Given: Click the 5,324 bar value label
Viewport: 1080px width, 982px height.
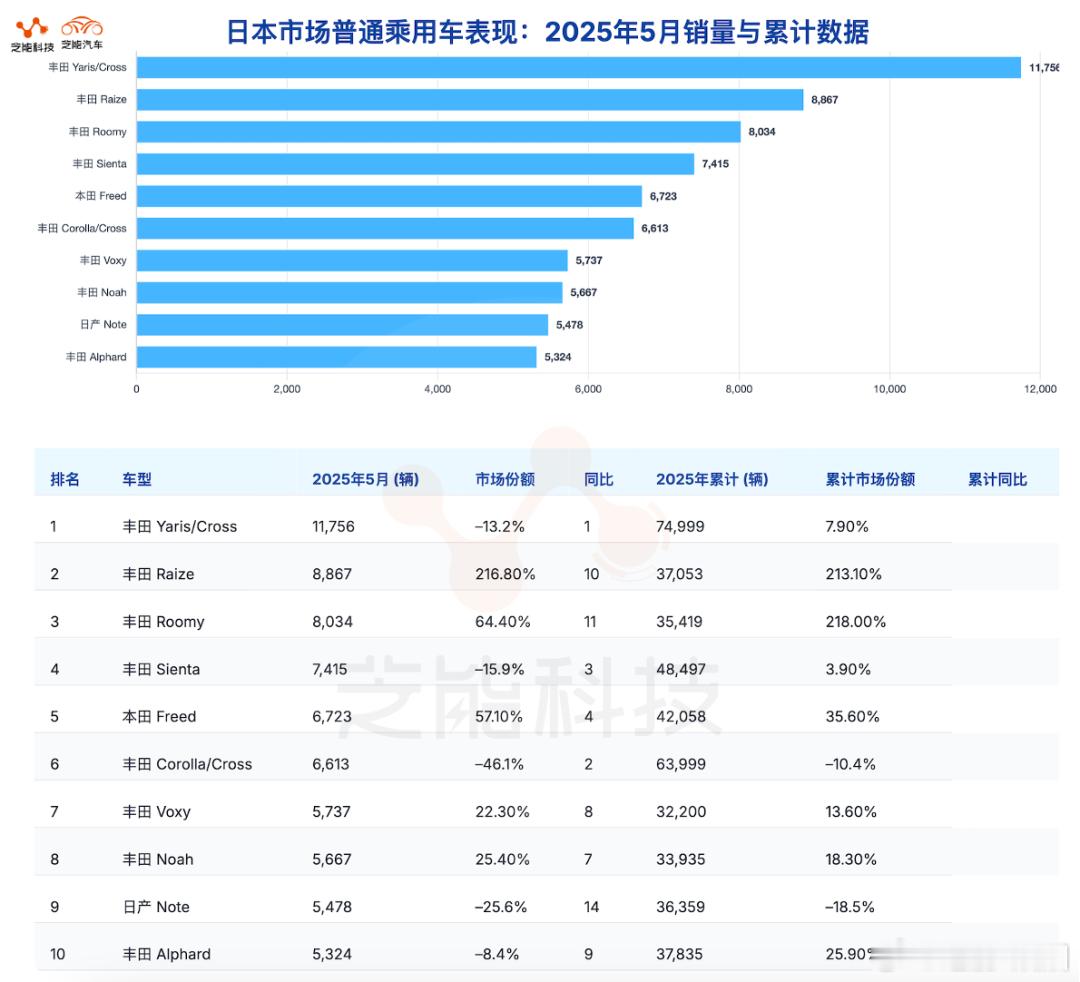Looking at the screenshot, I should pyautogui.click(x=558, y=357).
